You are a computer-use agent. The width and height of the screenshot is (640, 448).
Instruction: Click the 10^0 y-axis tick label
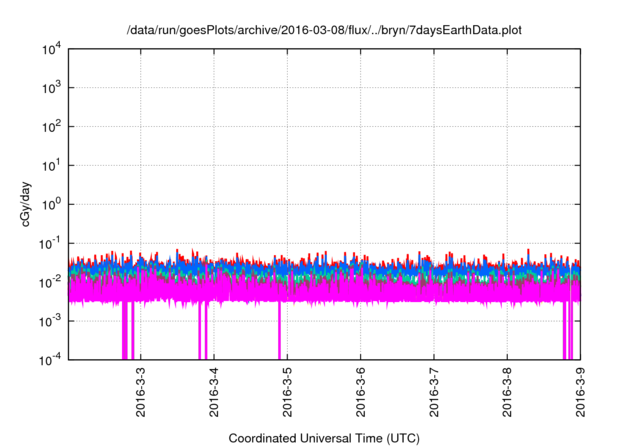pyautogui.click(x=52, y=204)
